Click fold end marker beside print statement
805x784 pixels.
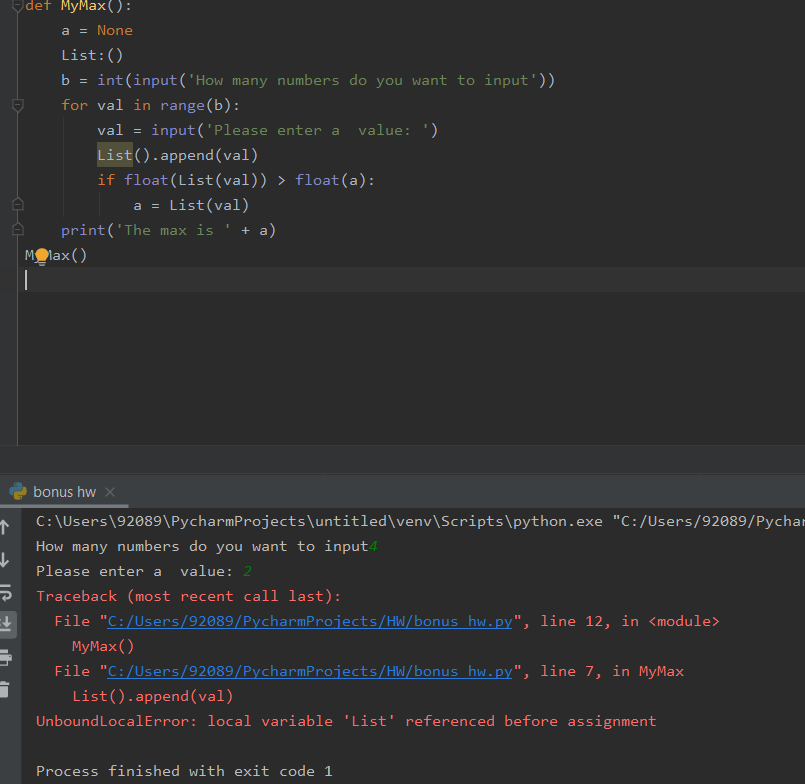coord(17,230)
